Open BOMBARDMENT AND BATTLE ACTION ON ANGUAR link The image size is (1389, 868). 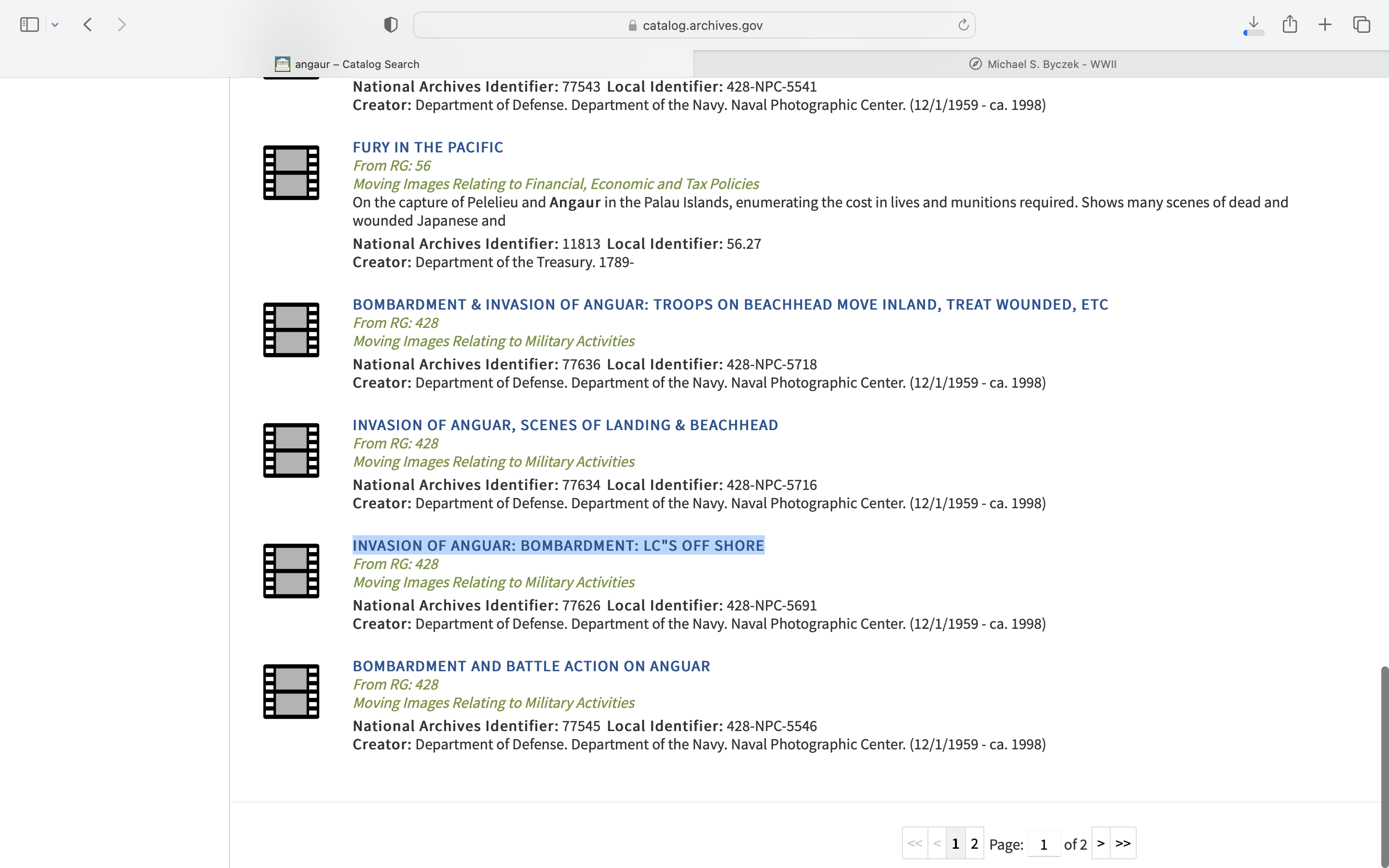point(531,666)
